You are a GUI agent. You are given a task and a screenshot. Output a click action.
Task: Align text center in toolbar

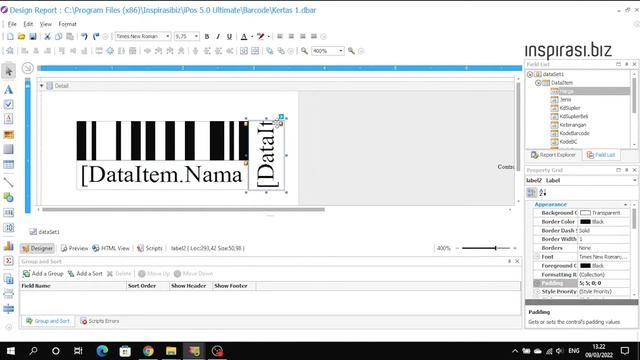pyautogui.click(x=291, y=37)
